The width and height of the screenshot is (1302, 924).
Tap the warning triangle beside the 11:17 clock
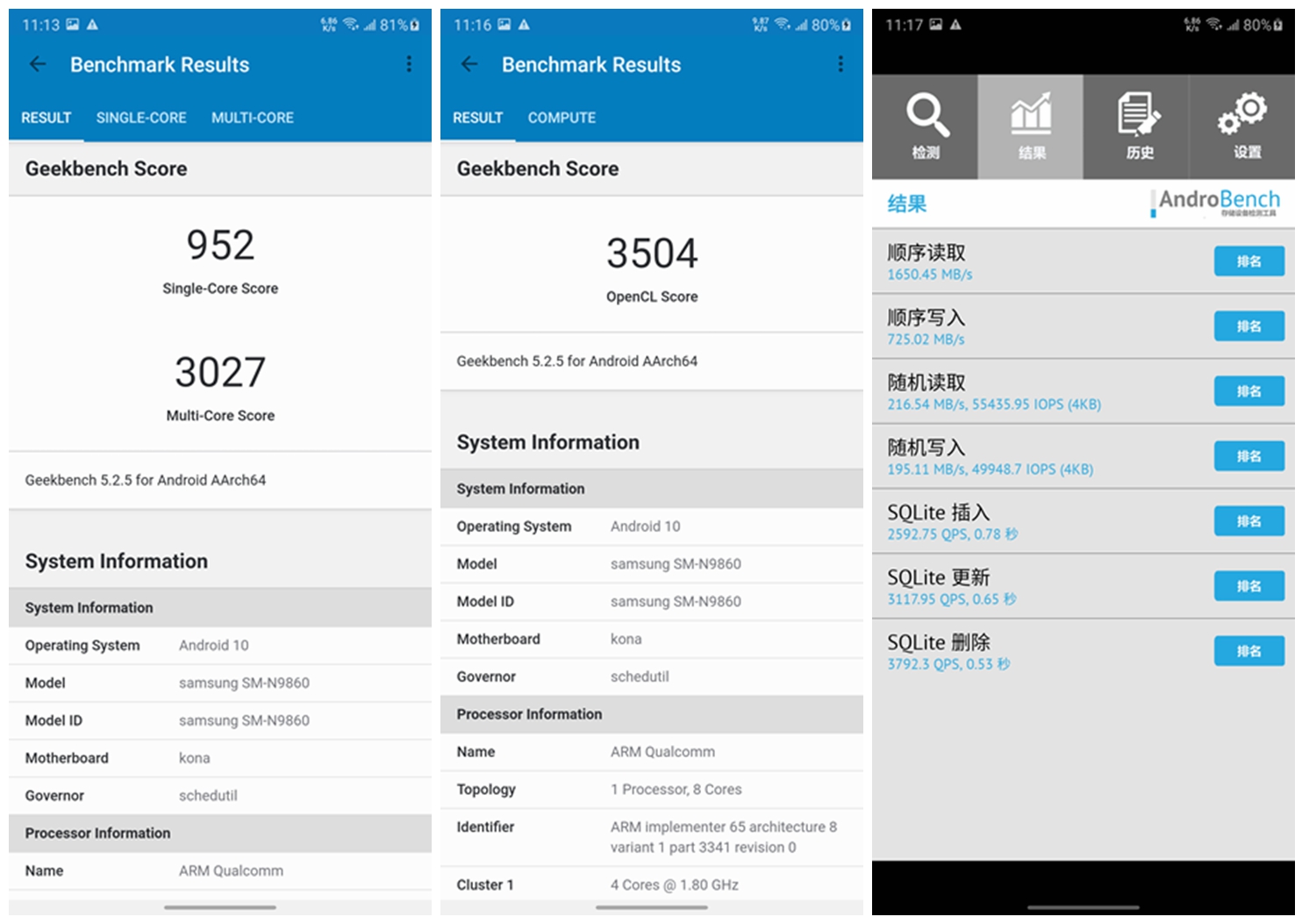[955, 25]
